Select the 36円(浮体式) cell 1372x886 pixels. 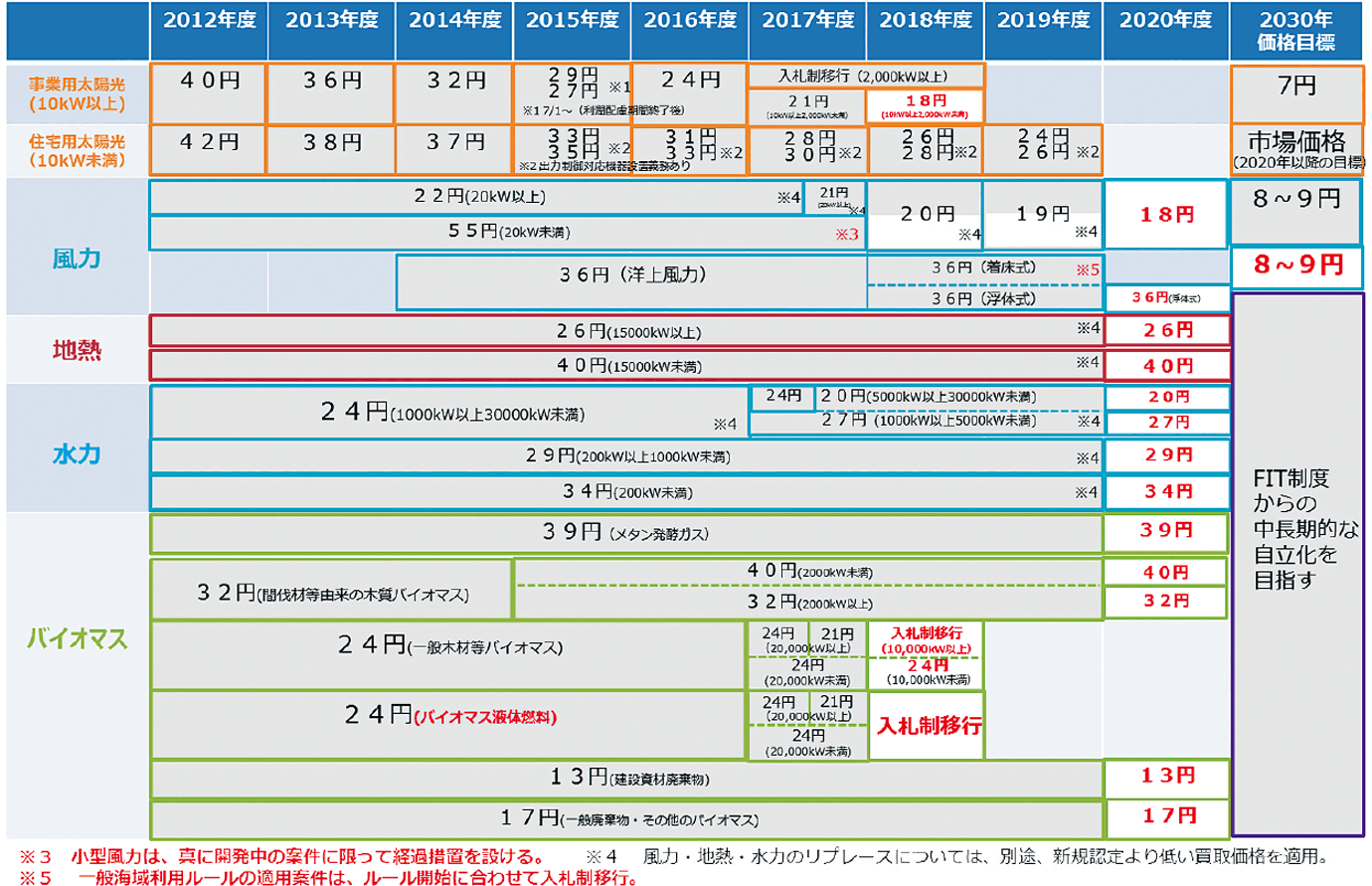pyautogui.click(x=985, y=298)
